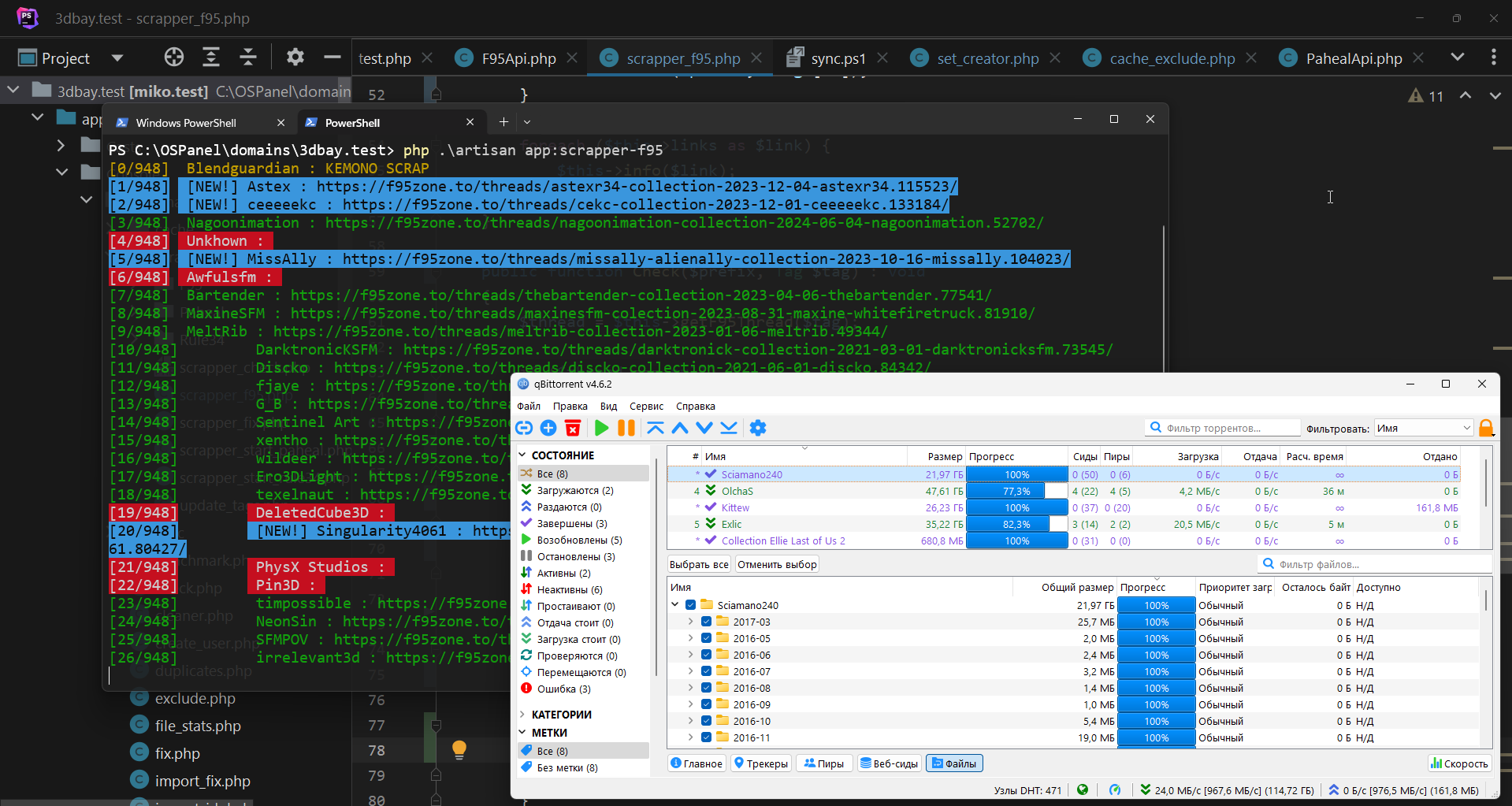Toggle the 2017-03 folder checkbox
1512x806 pixels.
707,622
